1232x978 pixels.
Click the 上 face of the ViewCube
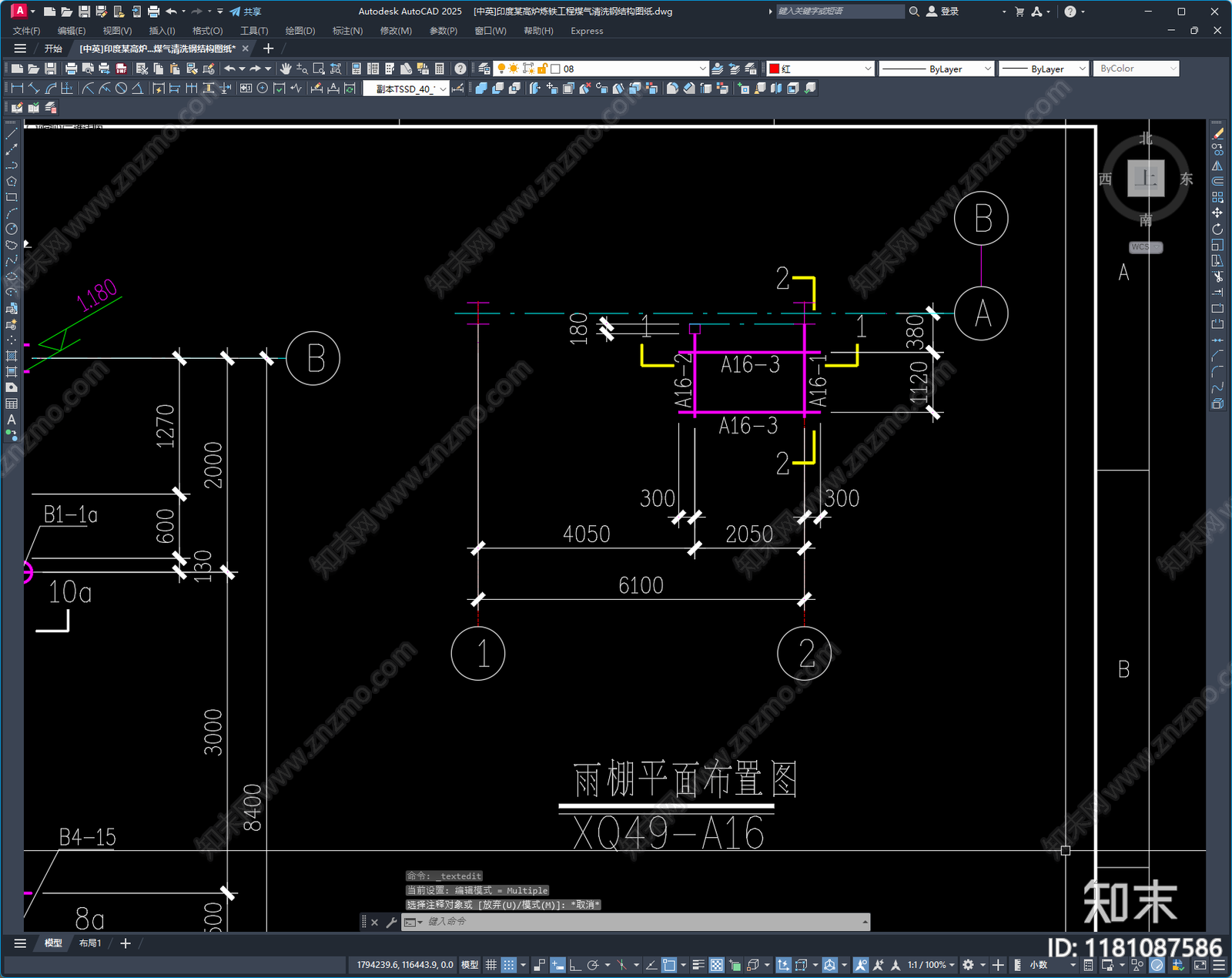pyautogui.click(x=1146, y=179)
